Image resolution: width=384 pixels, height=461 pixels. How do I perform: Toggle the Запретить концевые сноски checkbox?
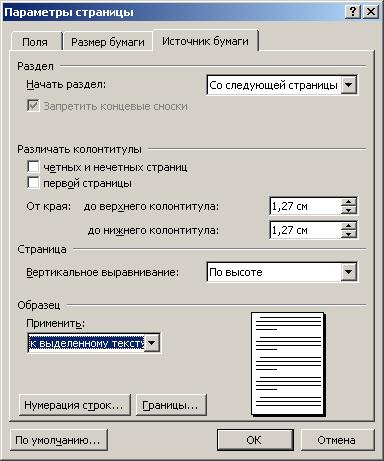(x=33, y=106)
